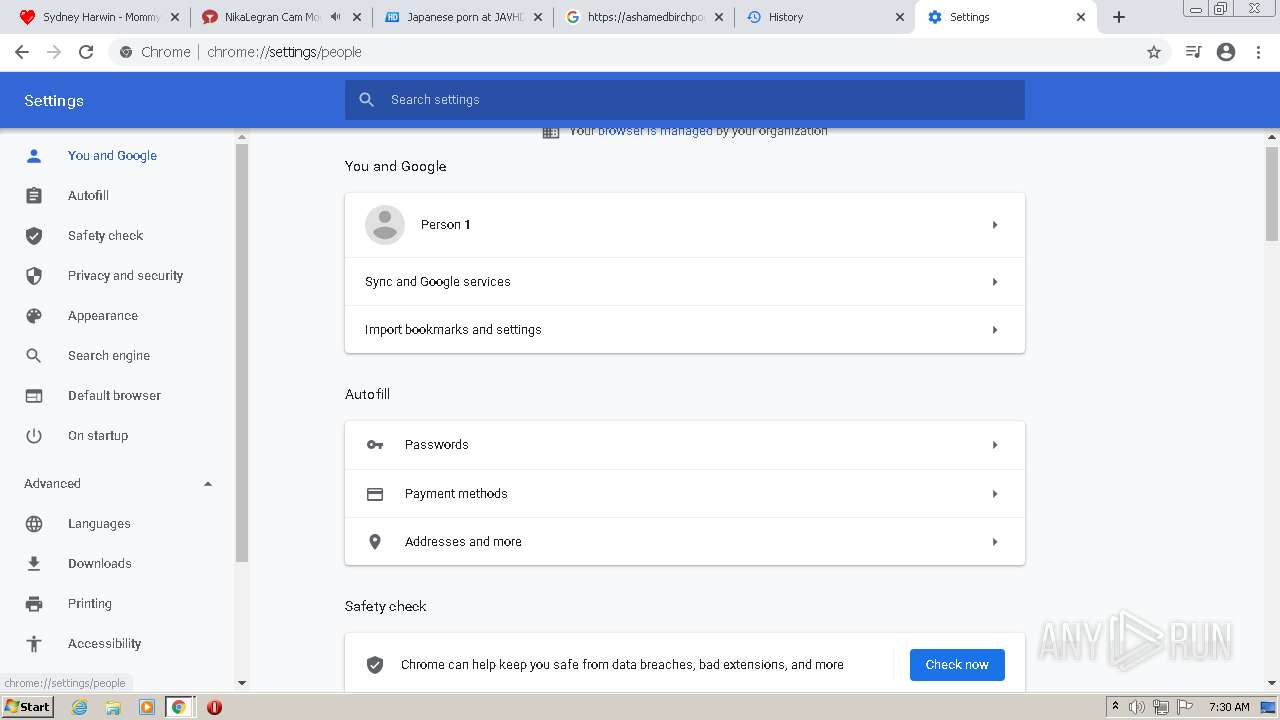Switch to the Japanese JAVHD tab
The image size is (1280, 720).
tap(464, 17)
